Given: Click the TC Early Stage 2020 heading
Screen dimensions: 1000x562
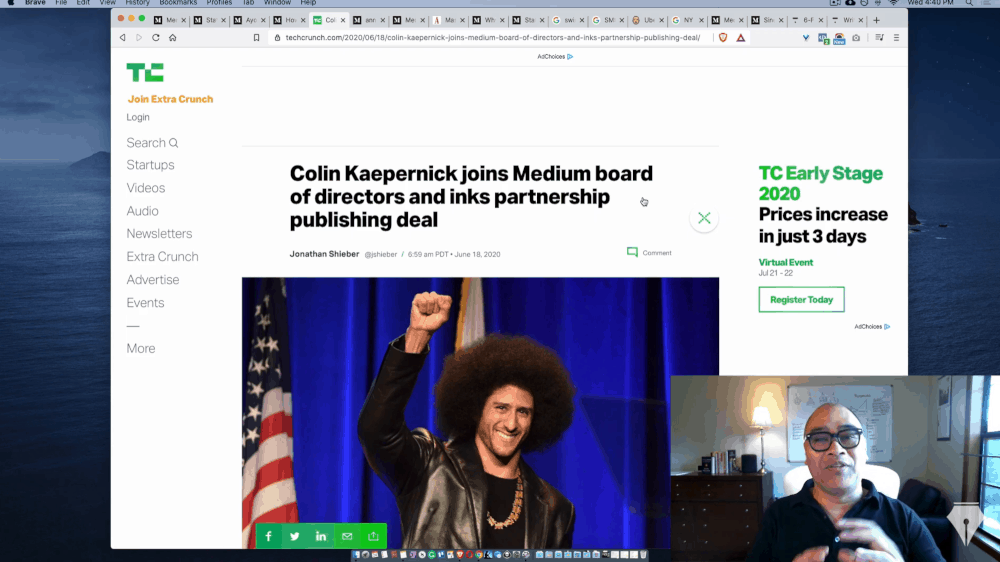Looking at the screenshot, I should (x=821, y=183).
